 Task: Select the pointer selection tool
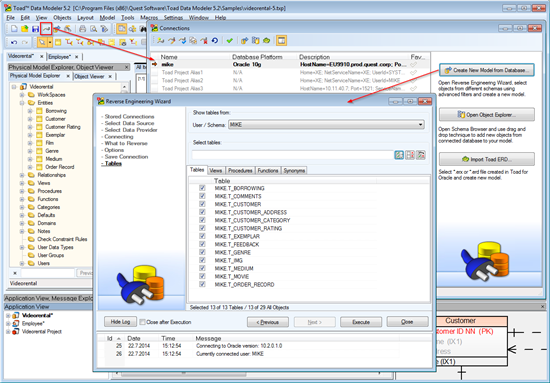coord(42,42)
